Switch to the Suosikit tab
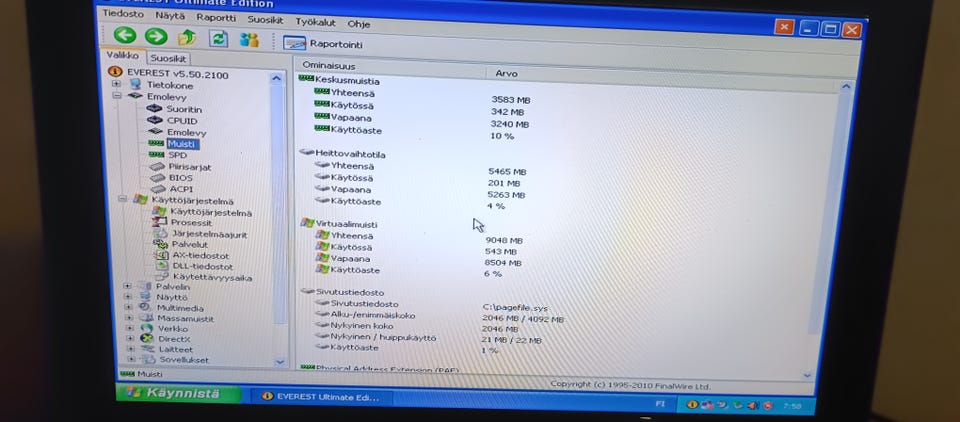 pos(168,59)
